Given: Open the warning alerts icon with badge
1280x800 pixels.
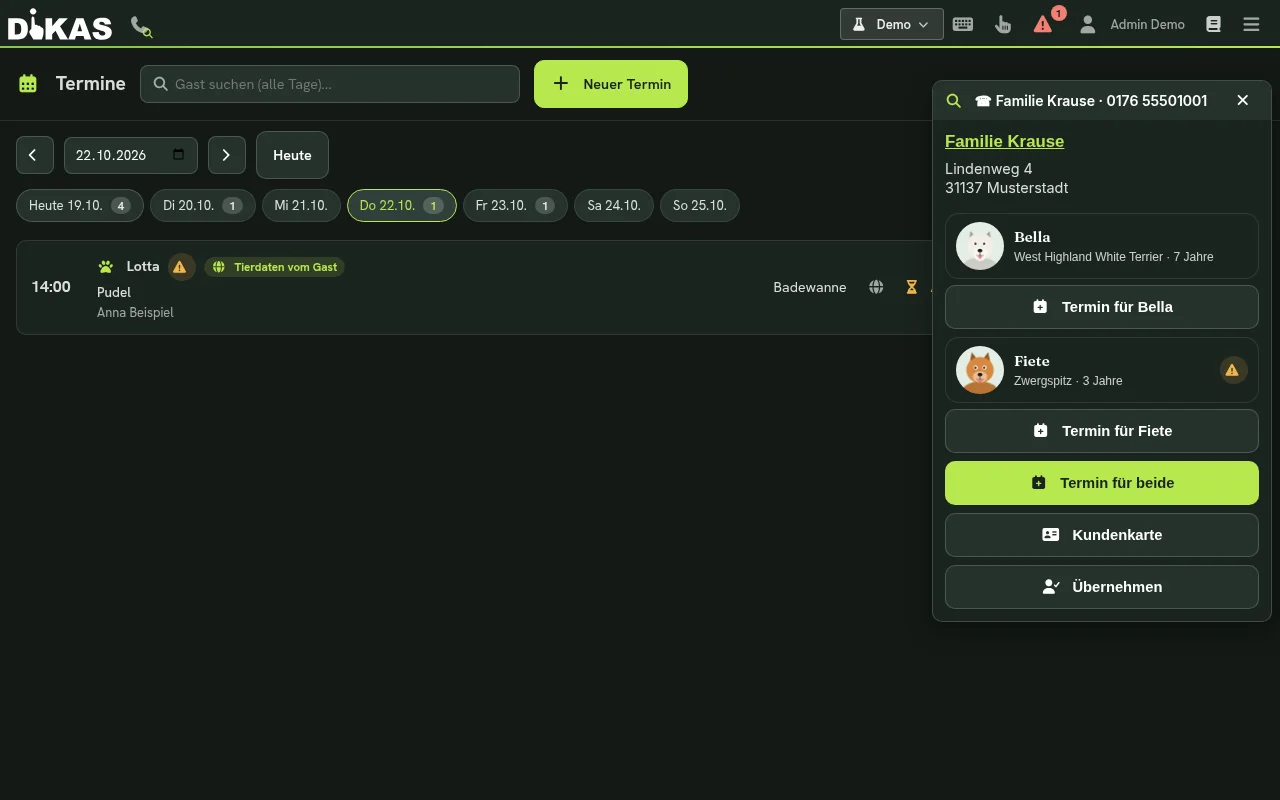Looking at the screenshot, I should coord(1043,24).
